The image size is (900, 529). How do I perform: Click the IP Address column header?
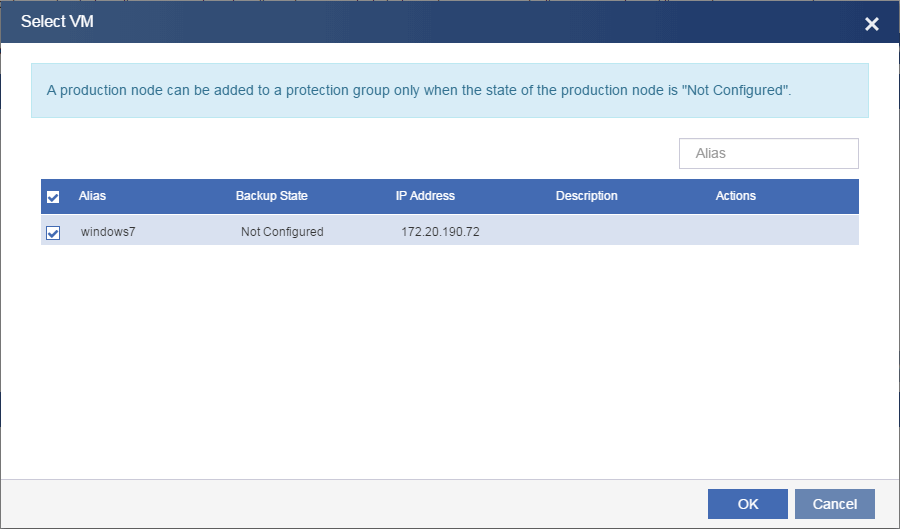(x=425, y=196)
